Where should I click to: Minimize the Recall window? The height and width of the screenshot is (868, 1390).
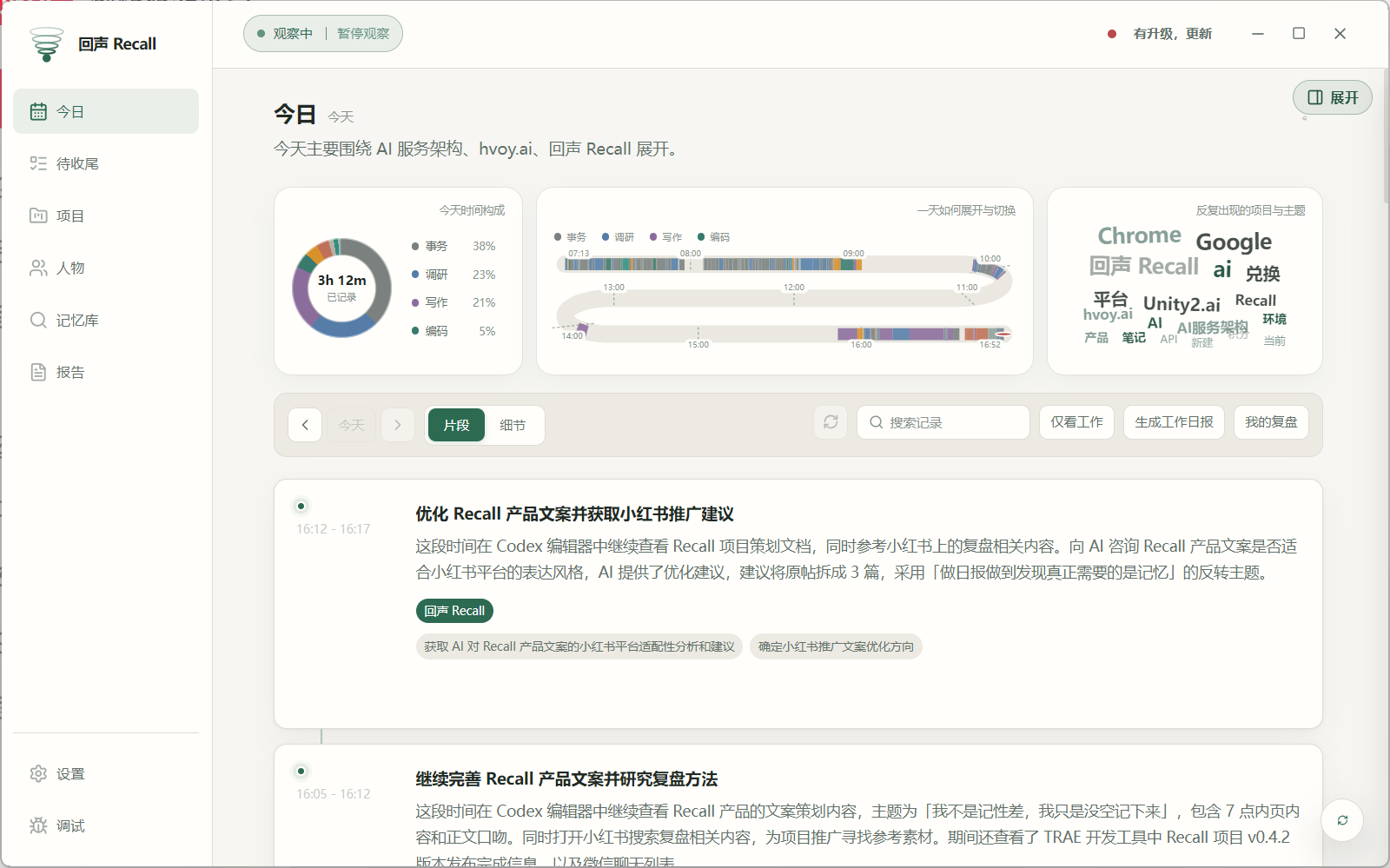(x=1258, y=34)
